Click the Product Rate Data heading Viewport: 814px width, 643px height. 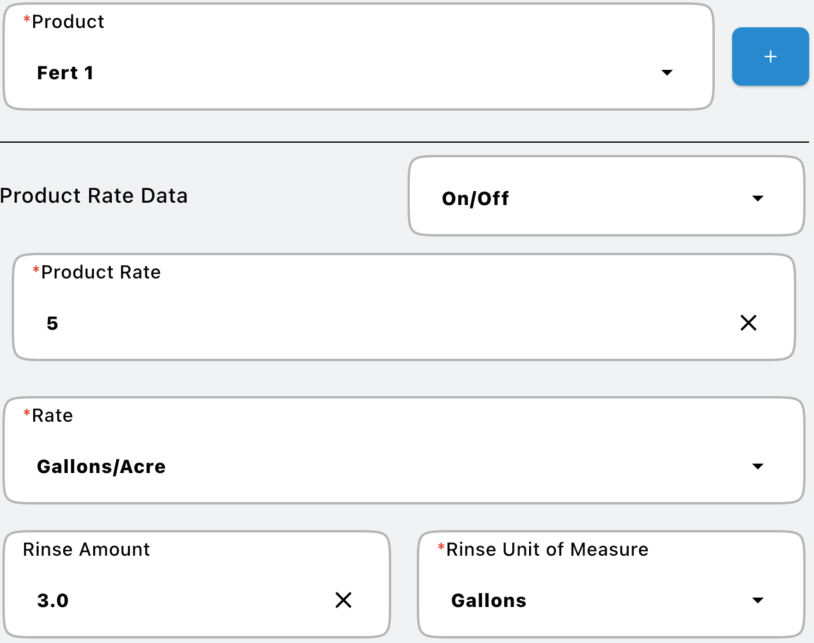(x=94, y=196)
